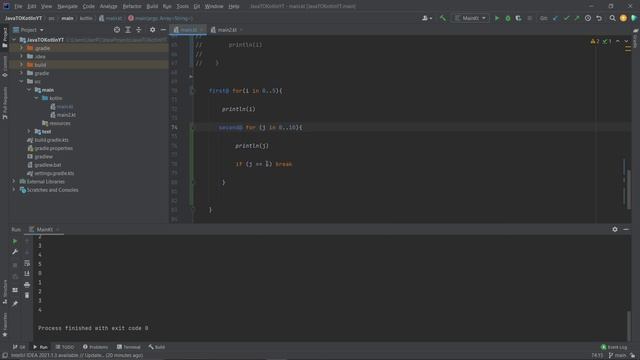Click the hammer Build Project icon in toolbar
Viewport: 640px width, 360px height.
click(x=443, y=18)
